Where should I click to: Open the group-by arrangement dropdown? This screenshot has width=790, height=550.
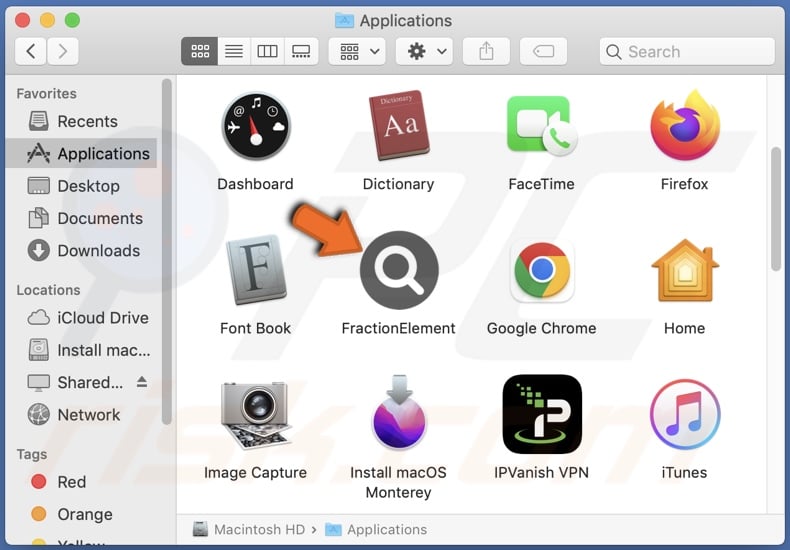[357, 51]
